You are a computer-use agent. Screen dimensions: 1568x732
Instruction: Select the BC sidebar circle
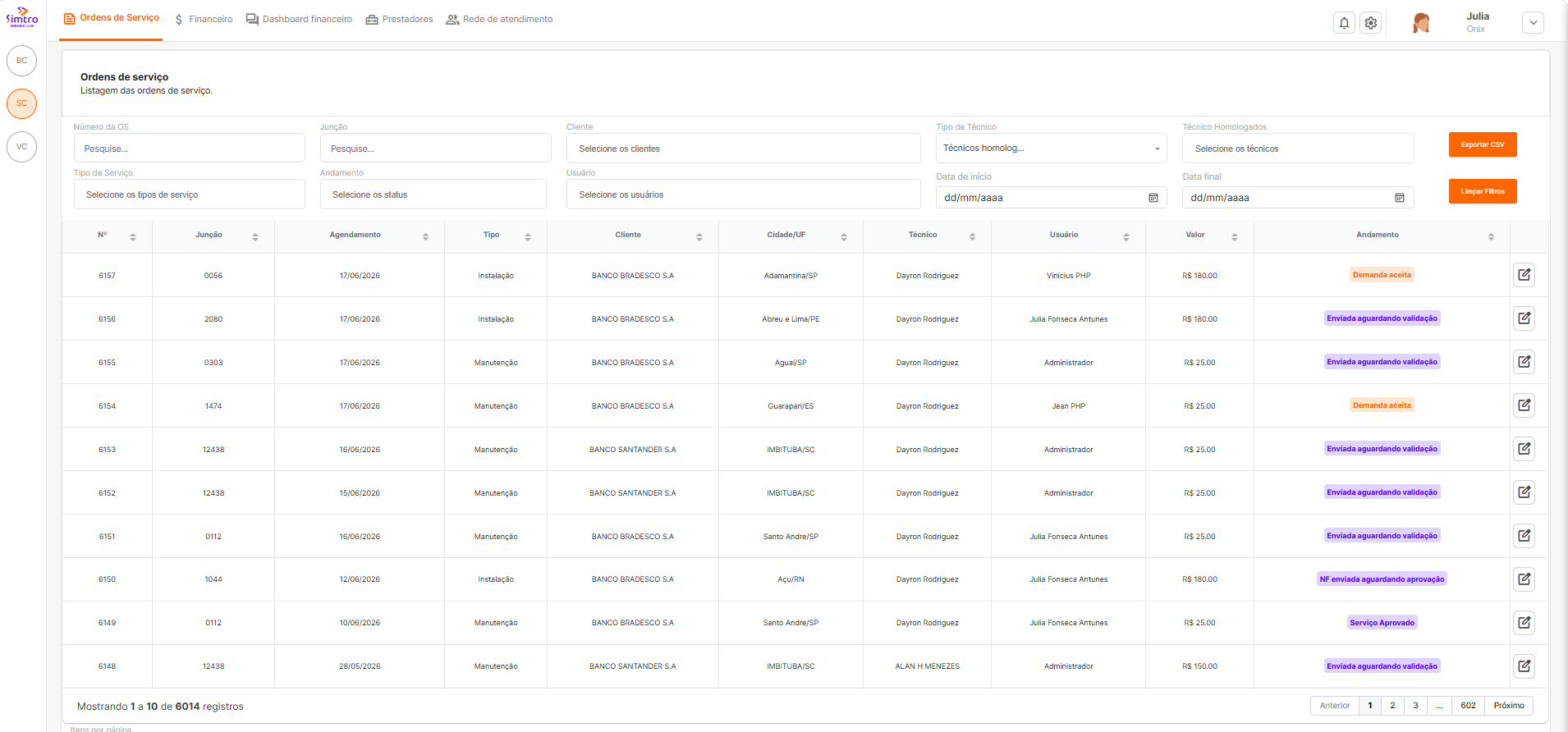(x=22, y=61)
